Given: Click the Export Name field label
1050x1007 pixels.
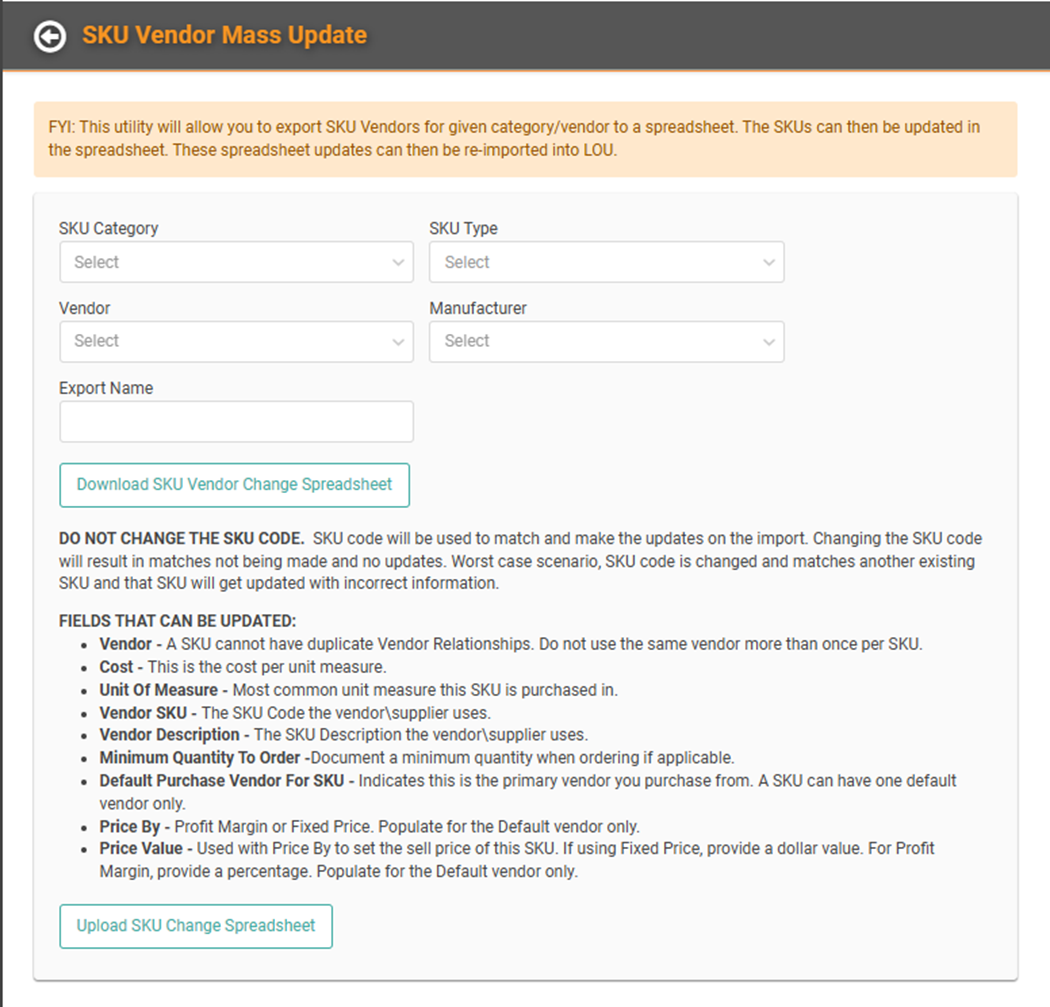Looking at the screenshot, I should (x=106, y=388).
